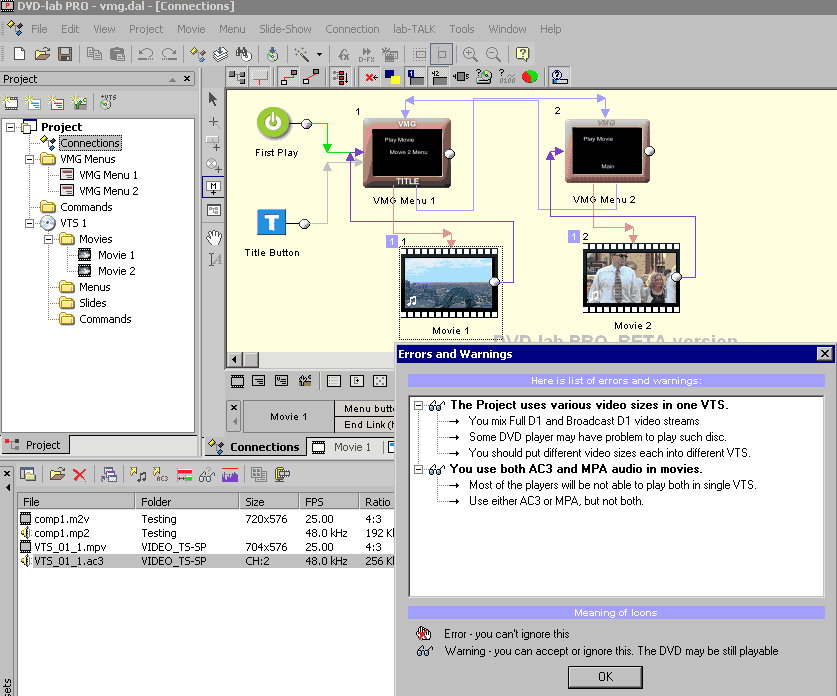This screenshot has width=837, height=696.
Task: Click the canvas horizontal scrollbar left arrow
Action: click(x=234, y=360)
